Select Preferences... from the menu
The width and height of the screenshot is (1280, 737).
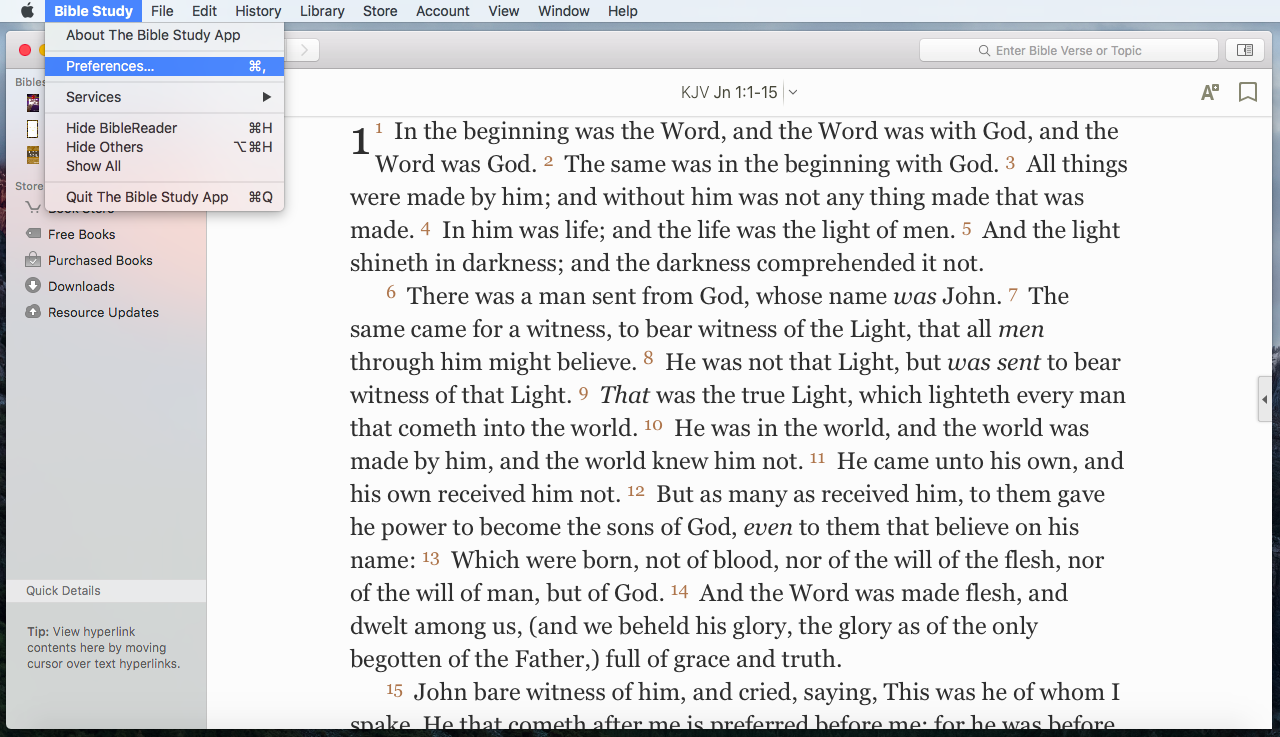pos(165,66)
